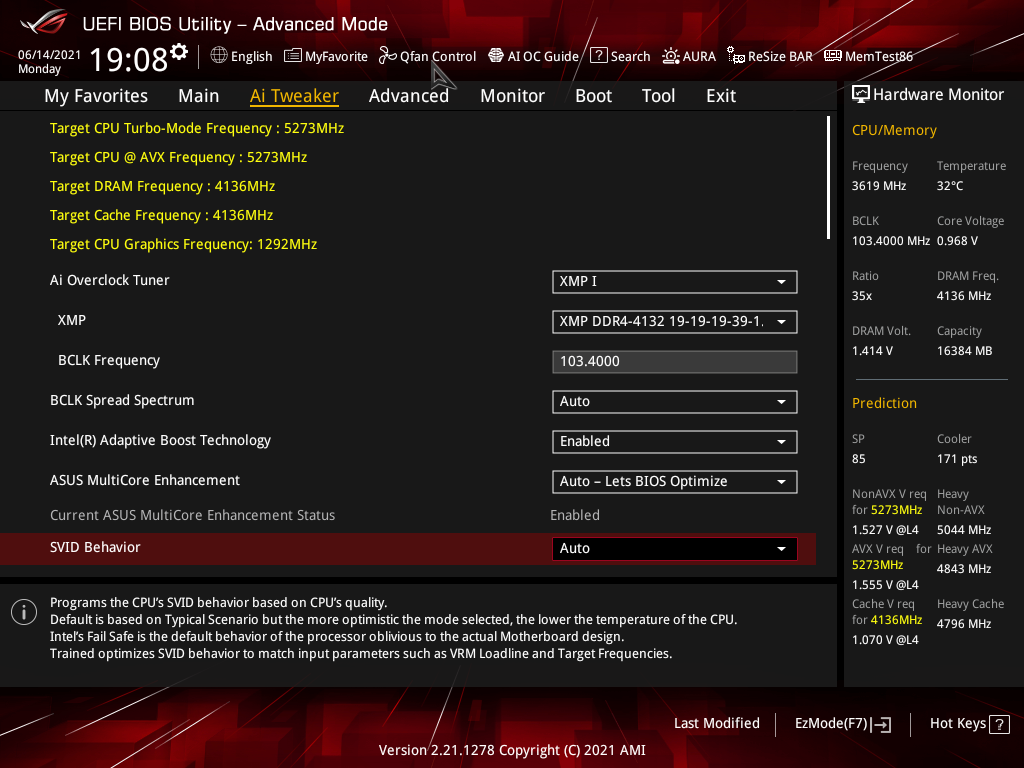Click the 16384 MB capacity value
The image size is (1024, 768).
pyautogui.click(x=965, y=351)
